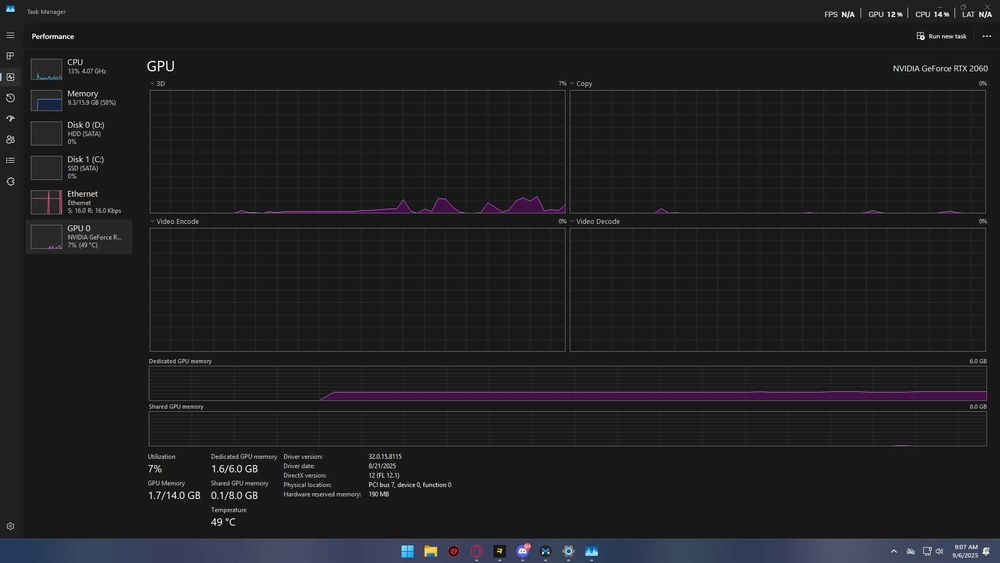
Task: Click the Dedicated GPU memory graph
Action: (568, 383)
